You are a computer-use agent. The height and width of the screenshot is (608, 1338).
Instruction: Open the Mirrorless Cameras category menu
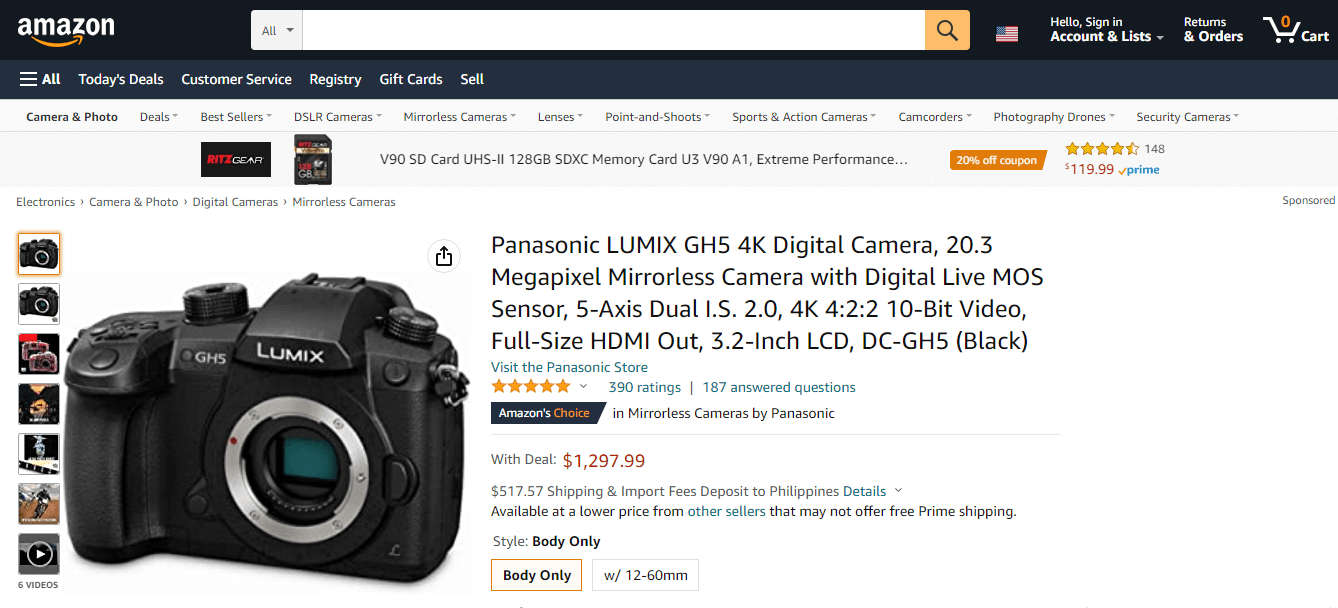tap(459, 117)
